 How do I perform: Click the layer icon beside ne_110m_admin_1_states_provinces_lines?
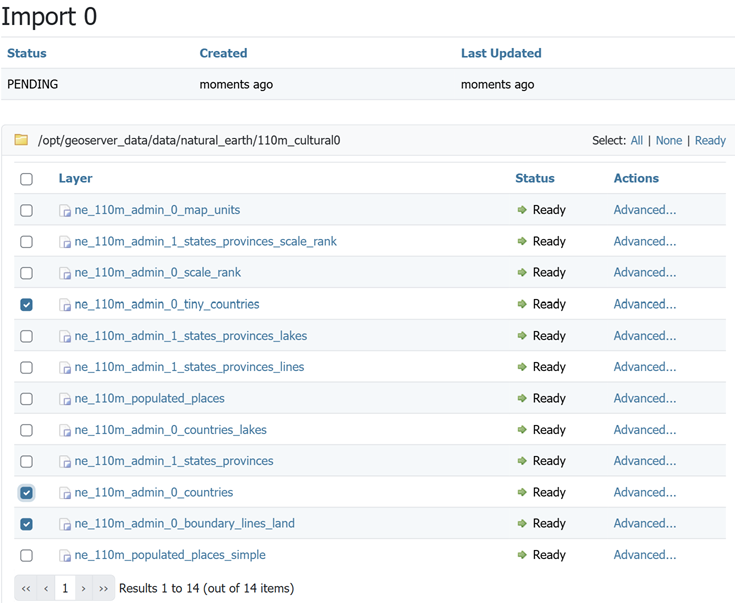tap(65, 367)
